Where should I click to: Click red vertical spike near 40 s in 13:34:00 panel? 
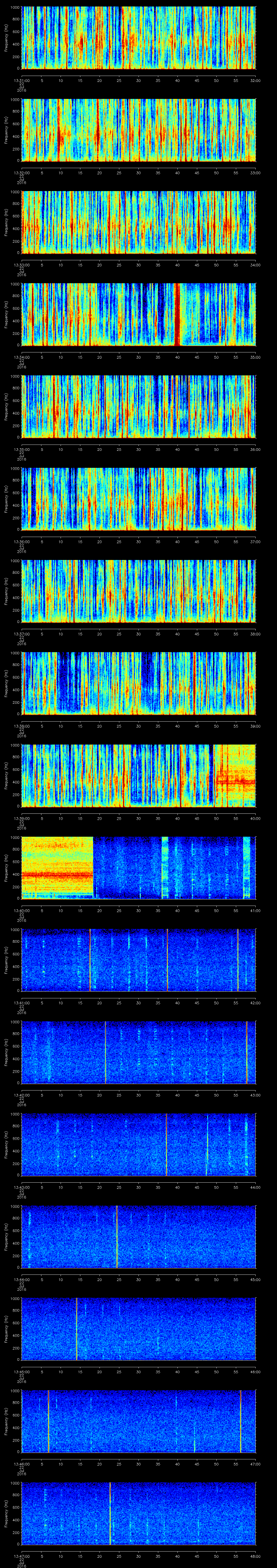pyautogui.click(x=177, y=315)
